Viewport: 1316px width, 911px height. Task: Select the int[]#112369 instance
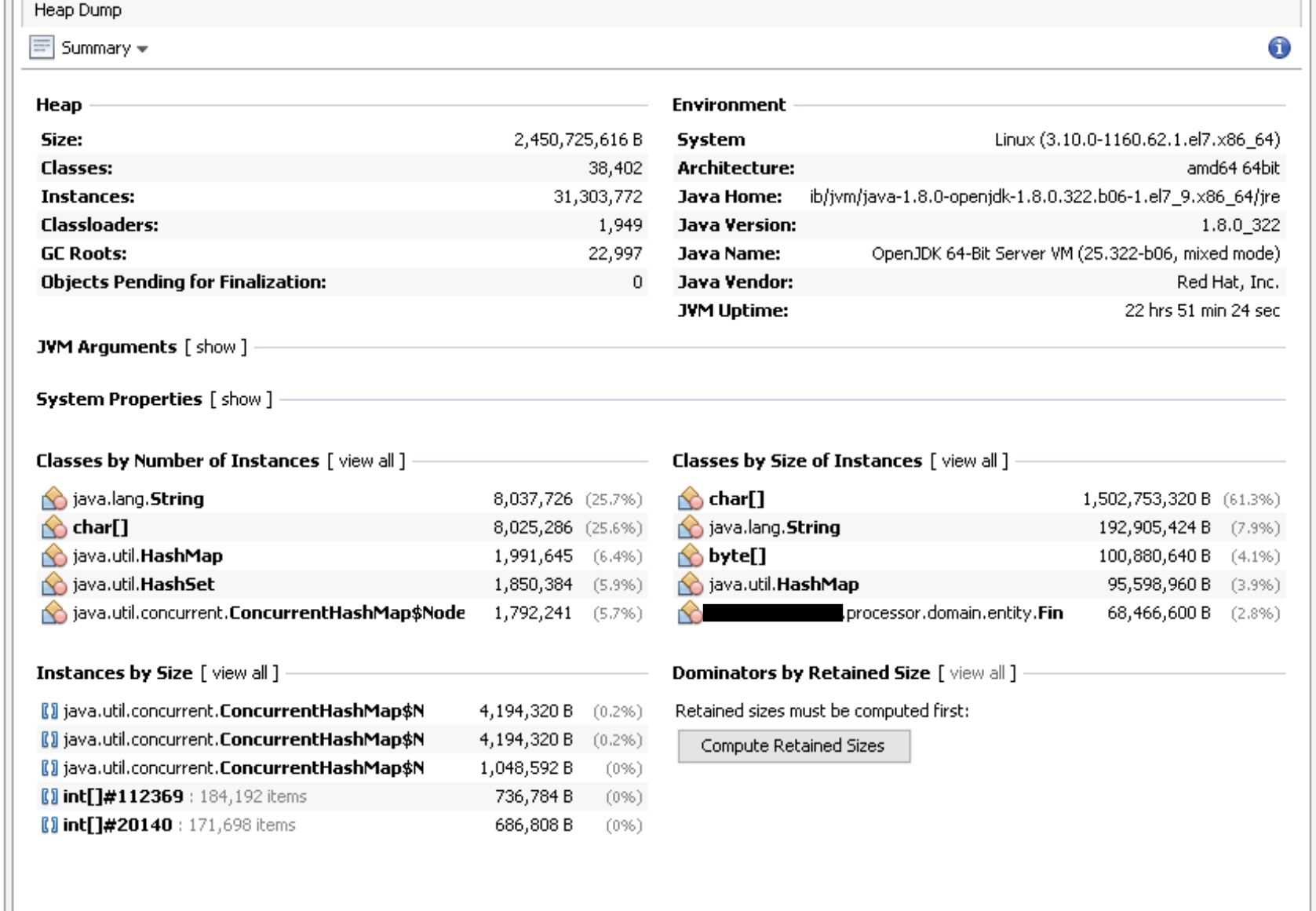pyautogui.click(x=123, y=796)
